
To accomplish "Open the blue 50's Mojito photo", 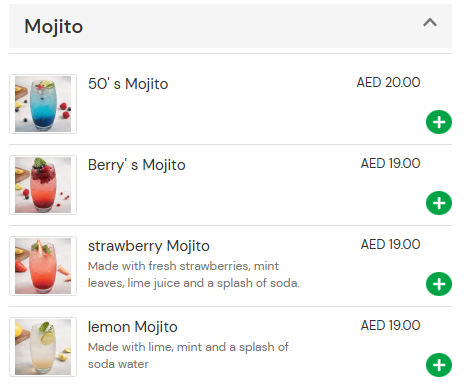I will pyautogui.click(x=43, y=104).
